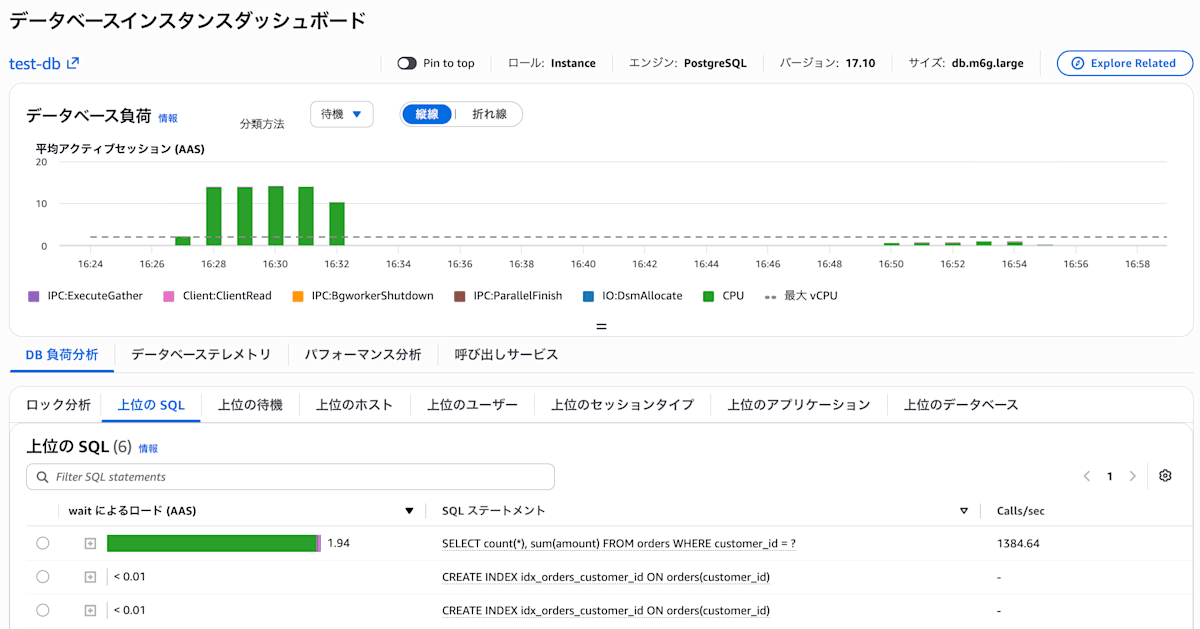Switch to ロック分析 tab
1200x629 pixels.
pyautogui.click(x=58, y=405)
